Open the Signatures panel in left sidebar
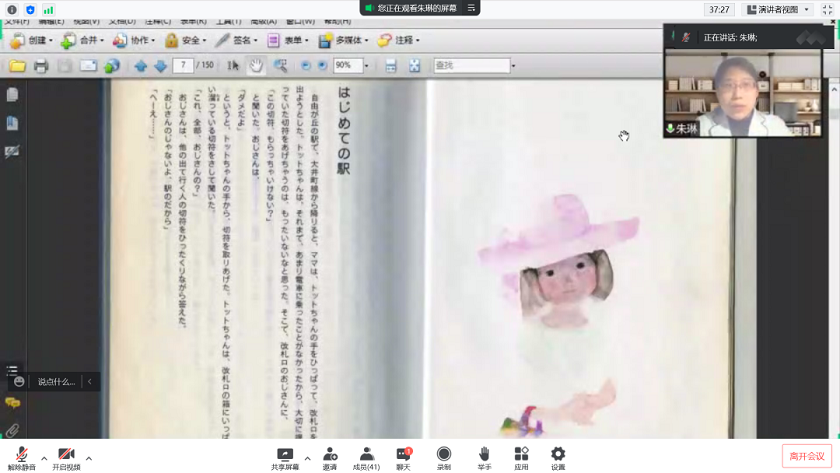Viewport: 840px width, 473px height. tap(12, 152)
